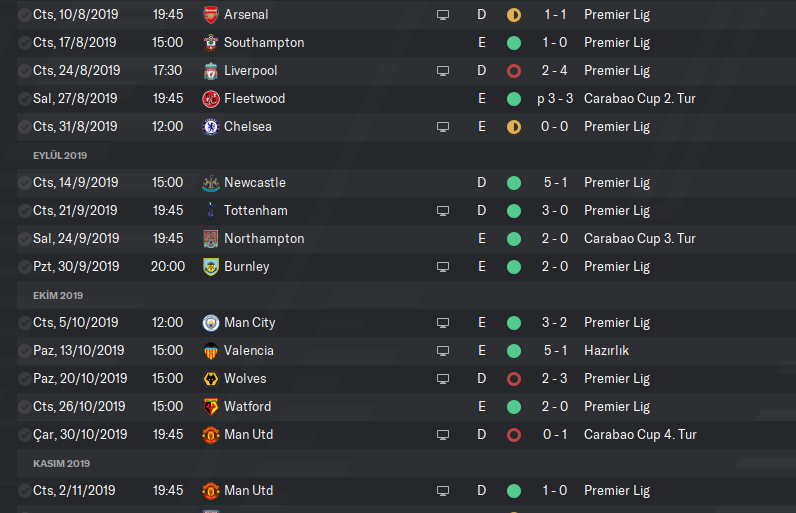Collapse the EKİM 2019 month header
This screenshot has width=796, height=513.
point(56,295)
